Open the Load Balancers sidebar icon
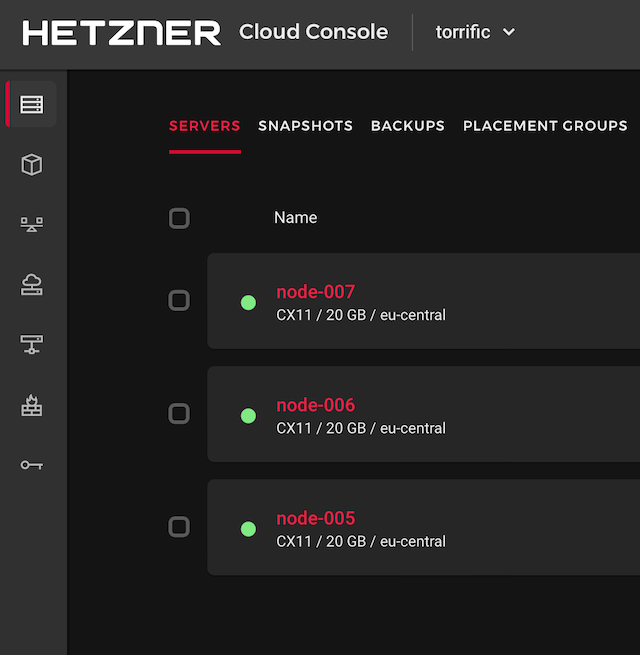Screen dimensions: 640x655 [32, 225]
